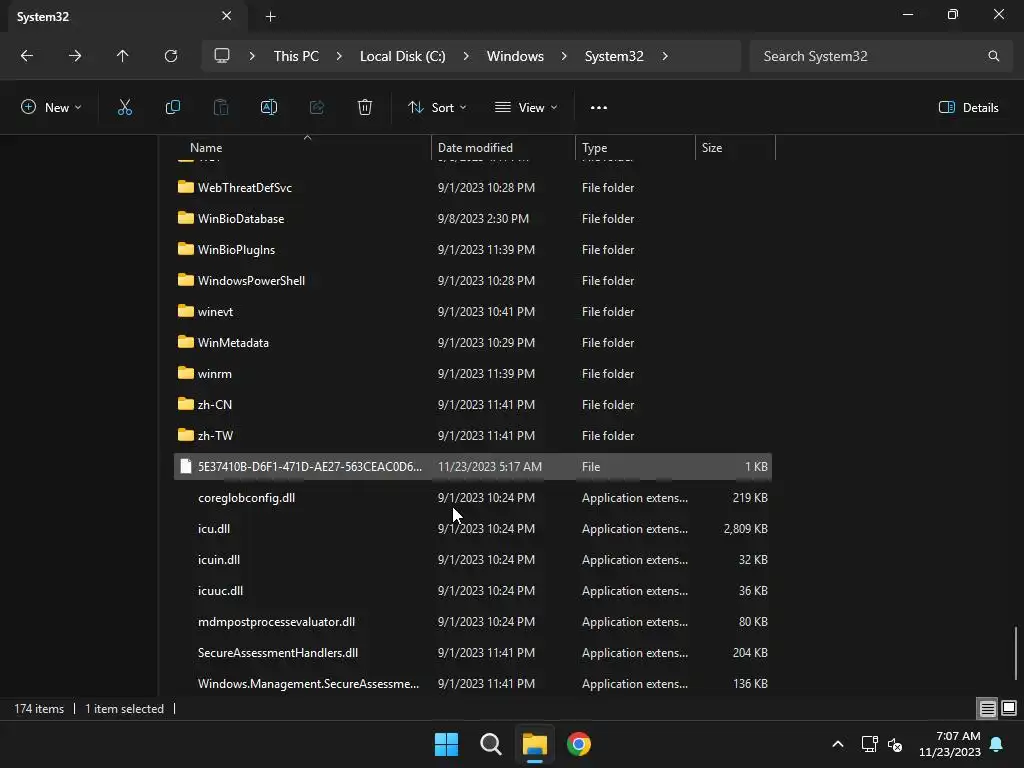Go forward in navigation history

(75, 56)
